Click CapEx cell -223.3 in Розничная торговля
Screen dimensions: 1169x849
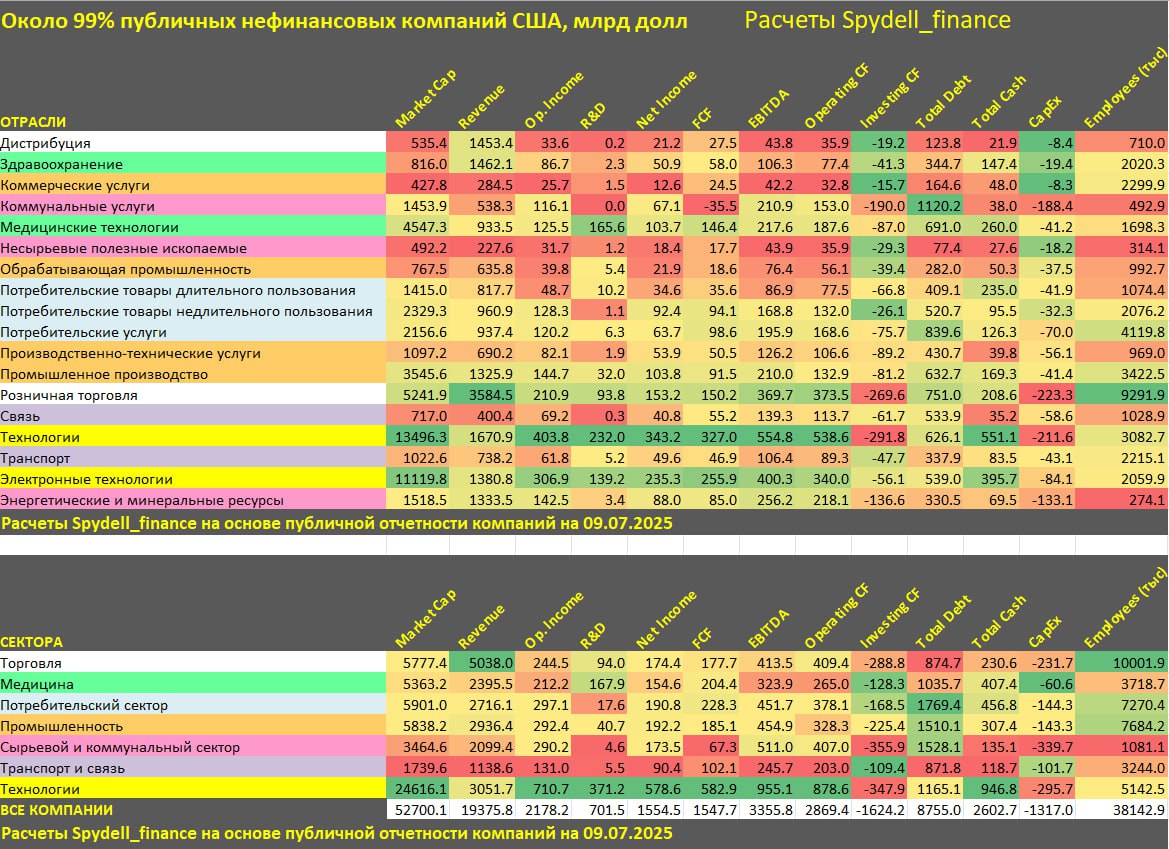click(x=1047, y=395)
